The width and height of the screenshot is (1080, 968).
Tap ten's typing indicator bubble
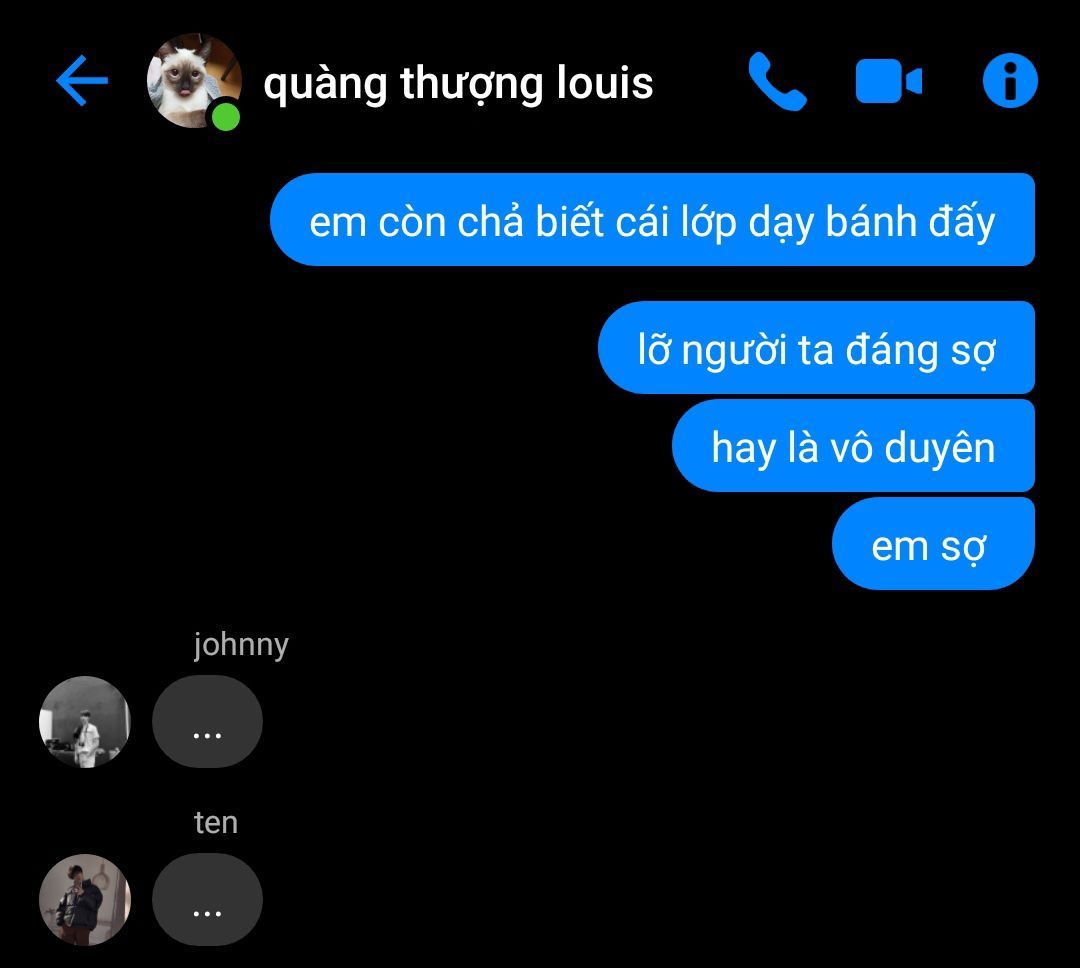pyautogui.click(x=207, y=900)
